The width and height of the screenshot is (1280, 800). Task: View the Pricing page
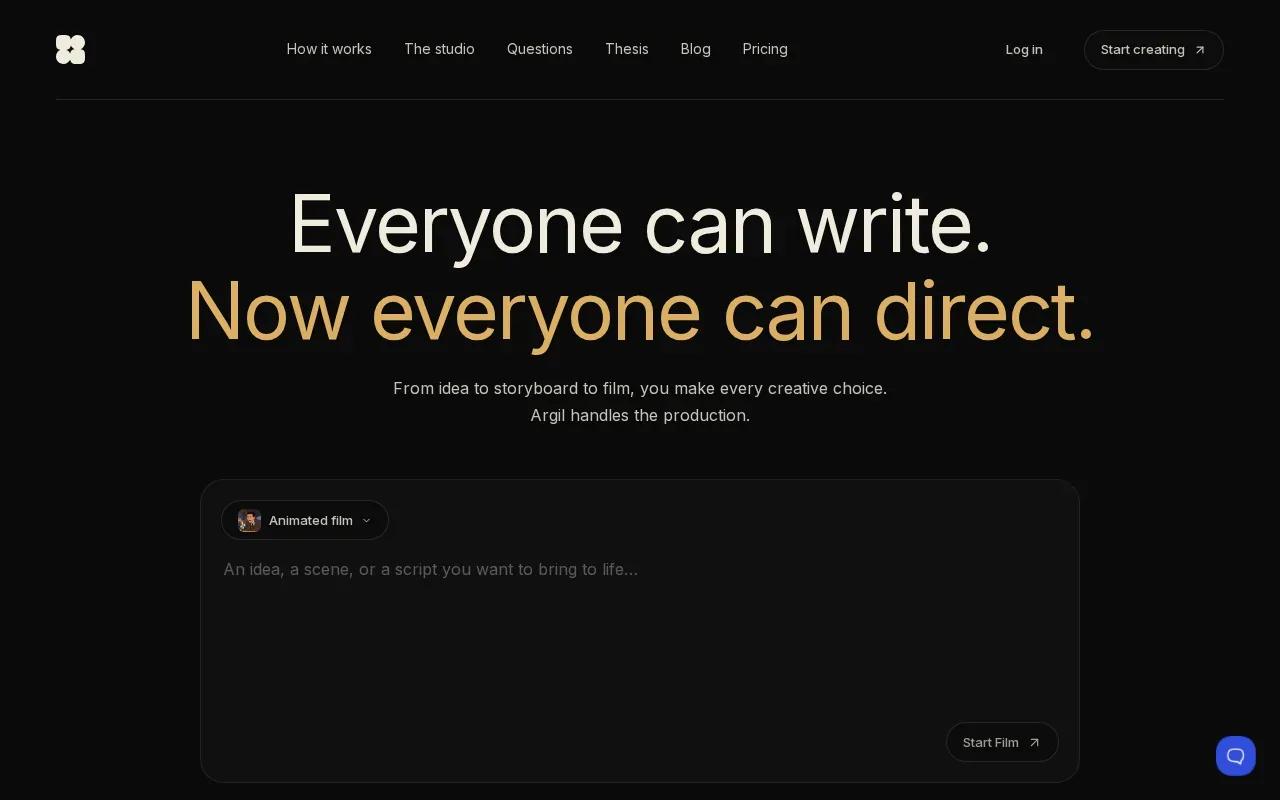(x=765, y=49)
